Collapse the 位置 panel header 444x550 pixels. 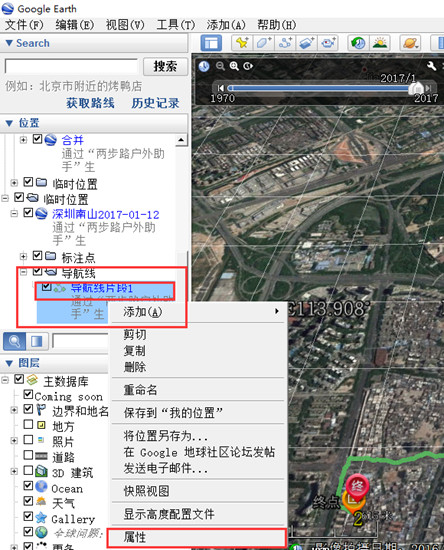pos(94,123)
